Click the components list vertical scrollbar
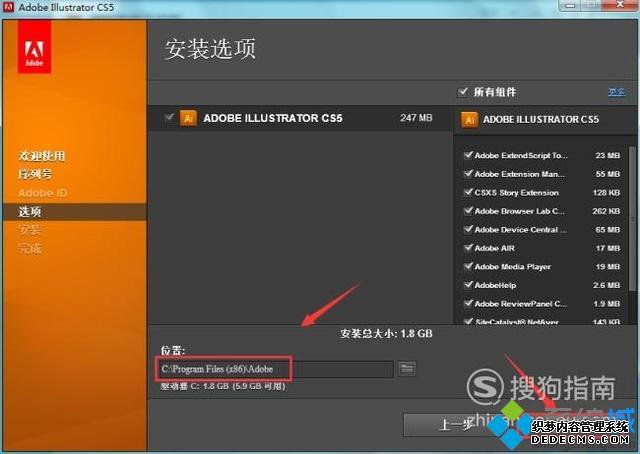640x454 pixels. (x=633, y=218)
